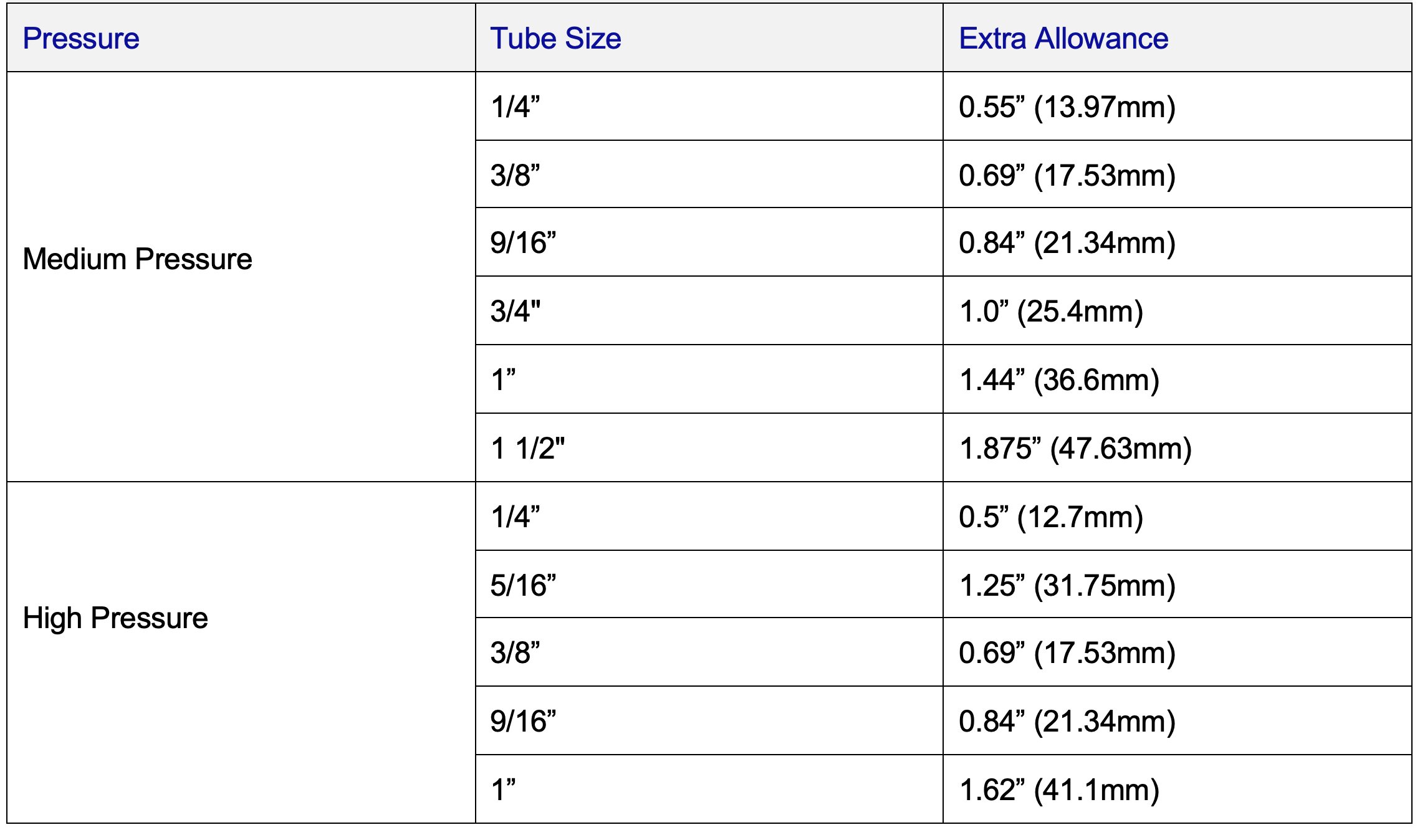Select the High Pressure row label cell
1425x840 pixels.
coord(115,618)
